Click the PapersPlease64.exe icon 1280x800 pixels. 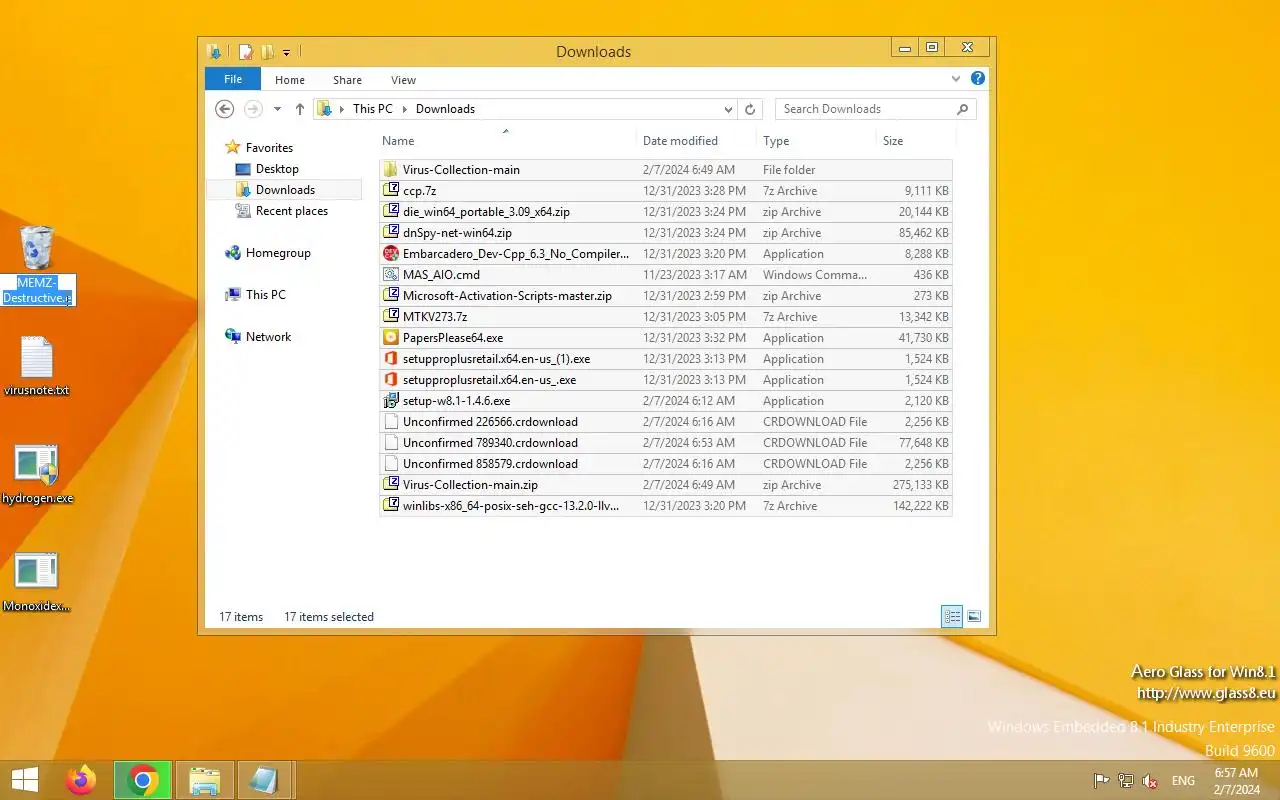391,338
